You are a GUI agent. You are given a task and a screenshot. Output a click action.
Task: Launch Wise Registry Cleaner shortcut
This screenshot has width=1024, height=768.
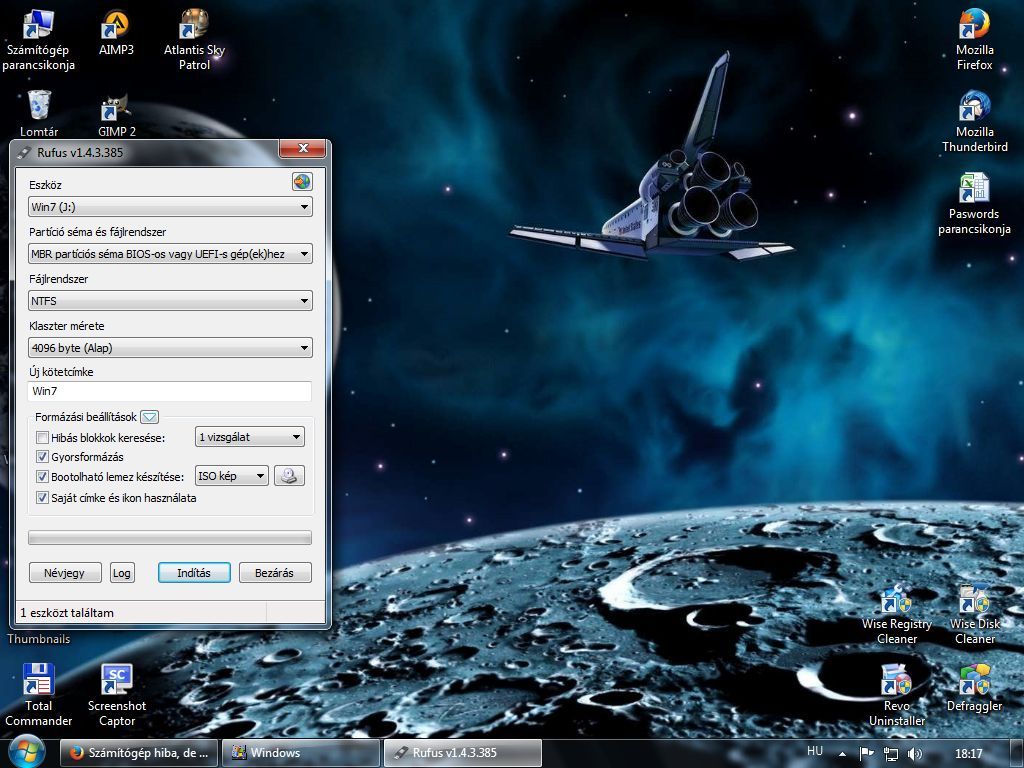click(x=897, y=615)
